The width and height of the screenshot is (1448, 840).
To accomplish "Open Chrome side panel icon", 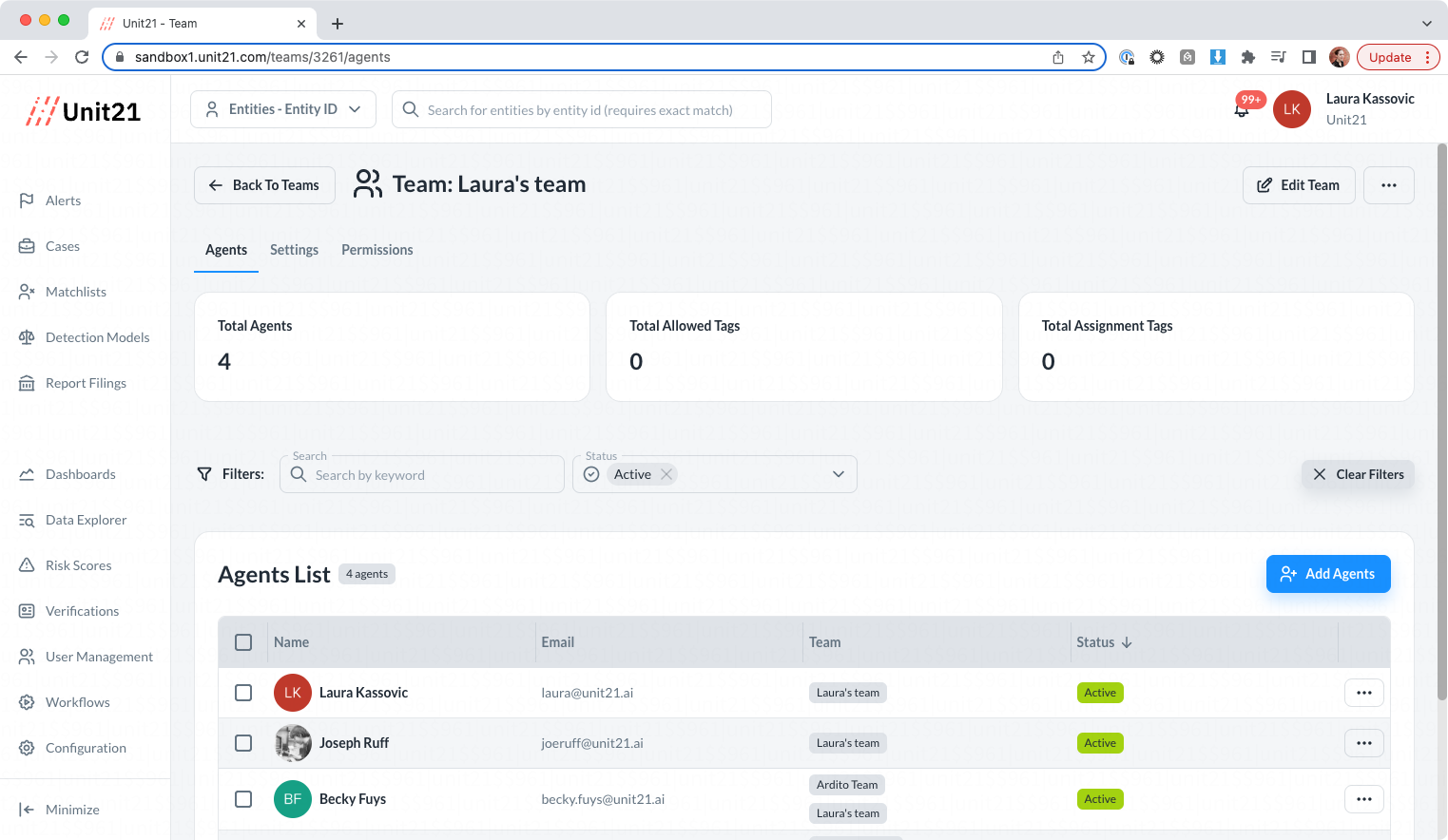I will click(x=1309, y=57).
